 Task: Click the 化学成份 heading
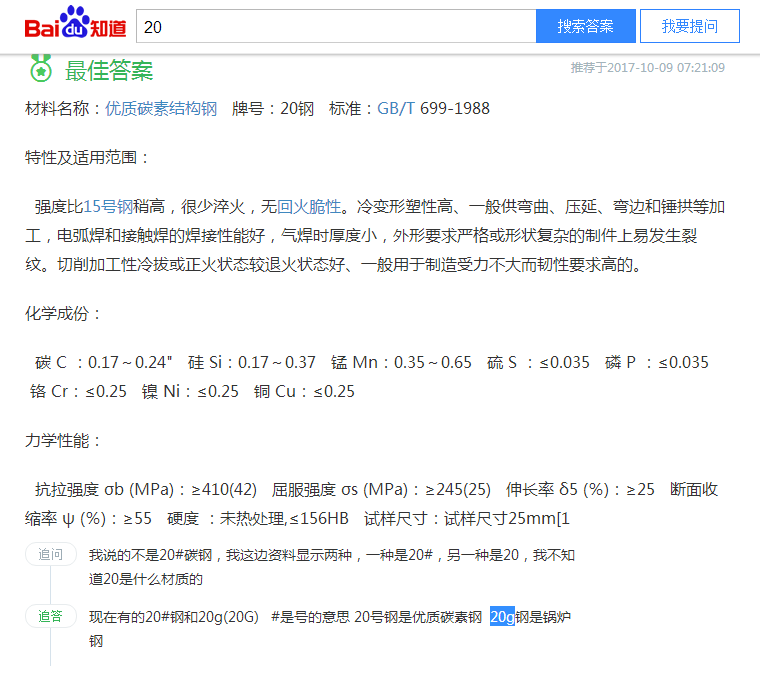[63, 314]
